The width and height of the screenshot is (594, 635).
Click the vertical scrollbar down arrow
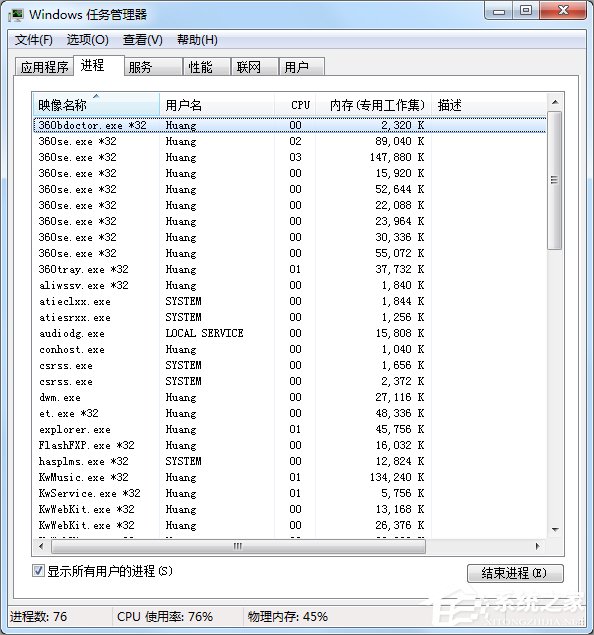click(x=555, y=530)
